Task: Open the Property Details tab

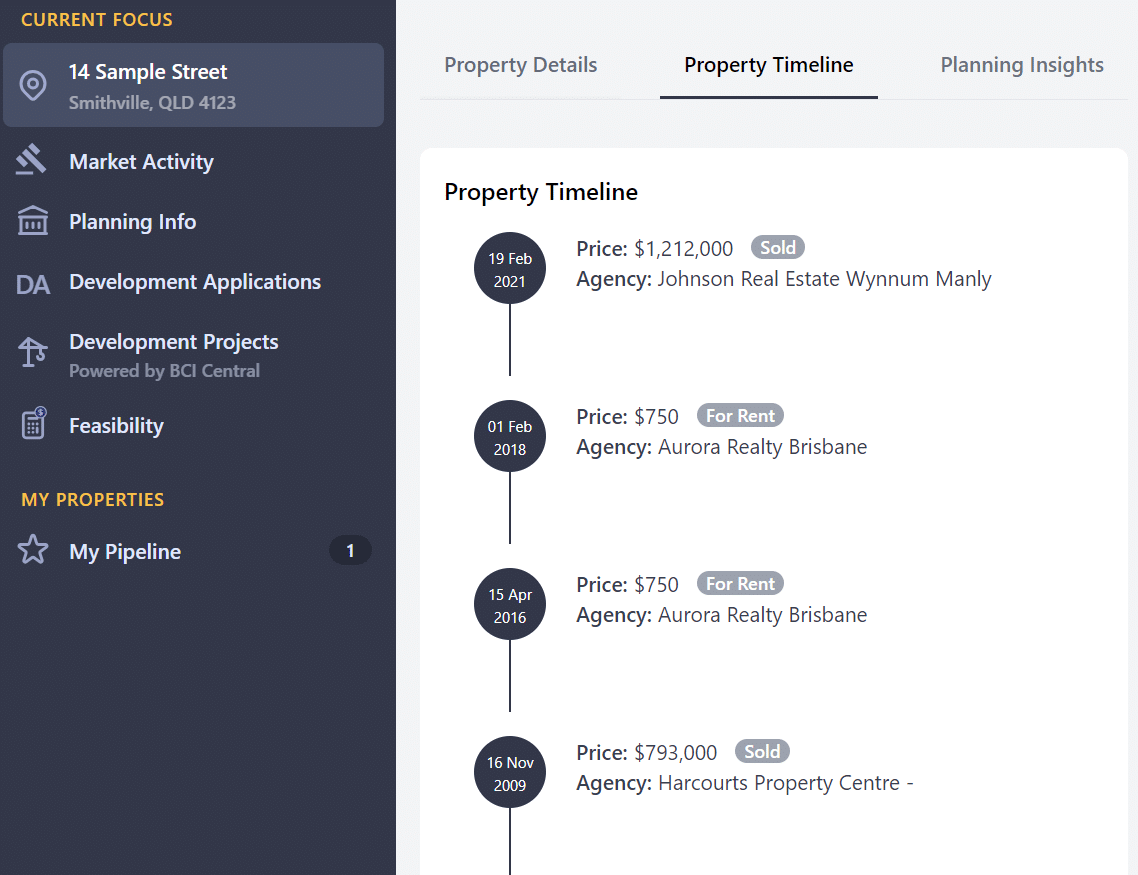Action: pos(520,65)
